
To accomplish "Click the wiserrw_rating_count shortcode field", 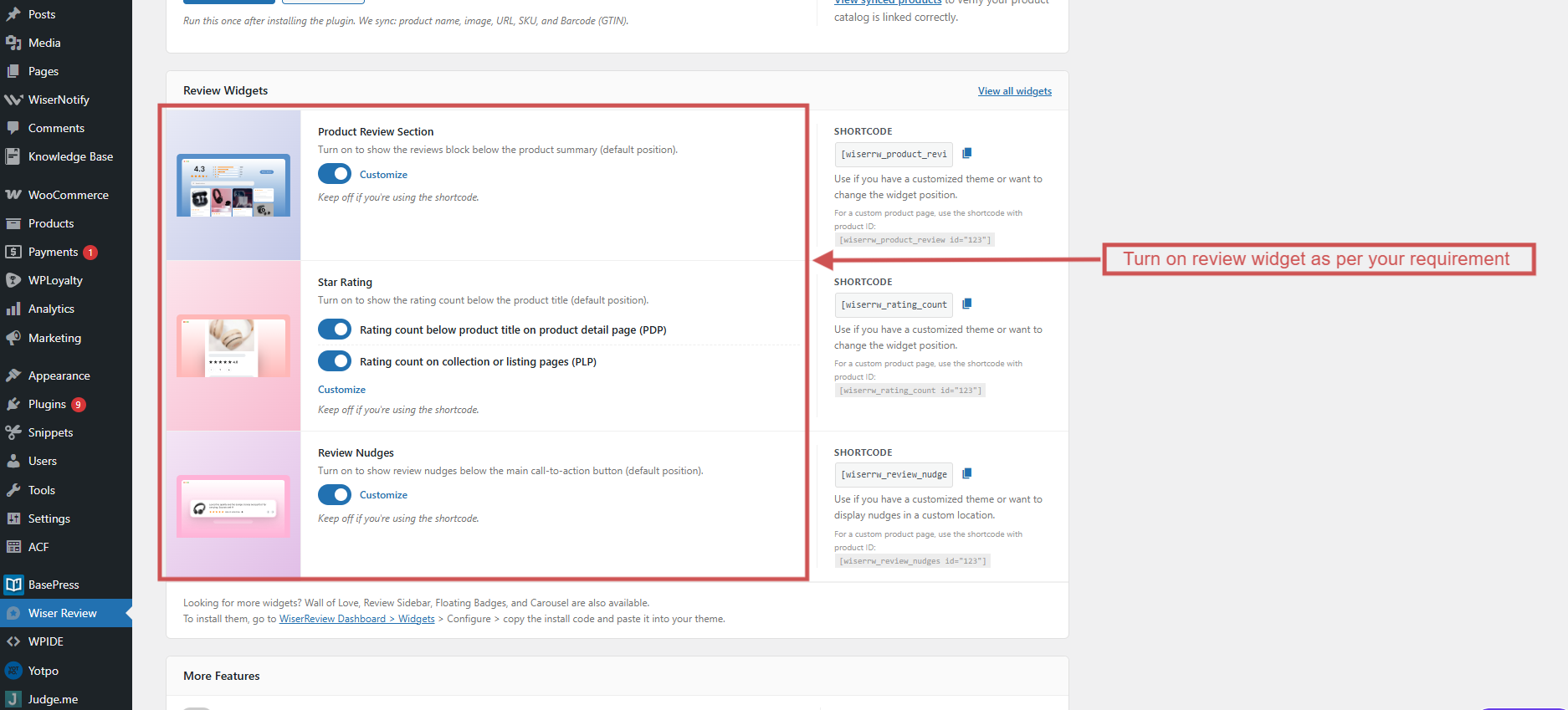I will point(894,304).
